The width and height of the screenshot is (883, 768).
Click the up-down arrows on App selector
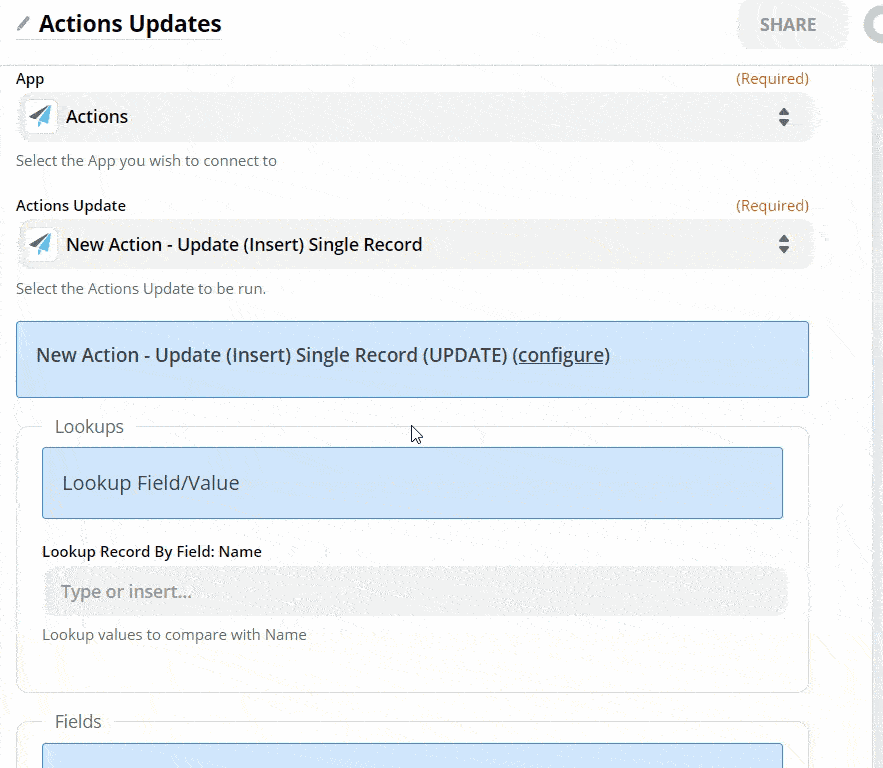click(784, 117)
